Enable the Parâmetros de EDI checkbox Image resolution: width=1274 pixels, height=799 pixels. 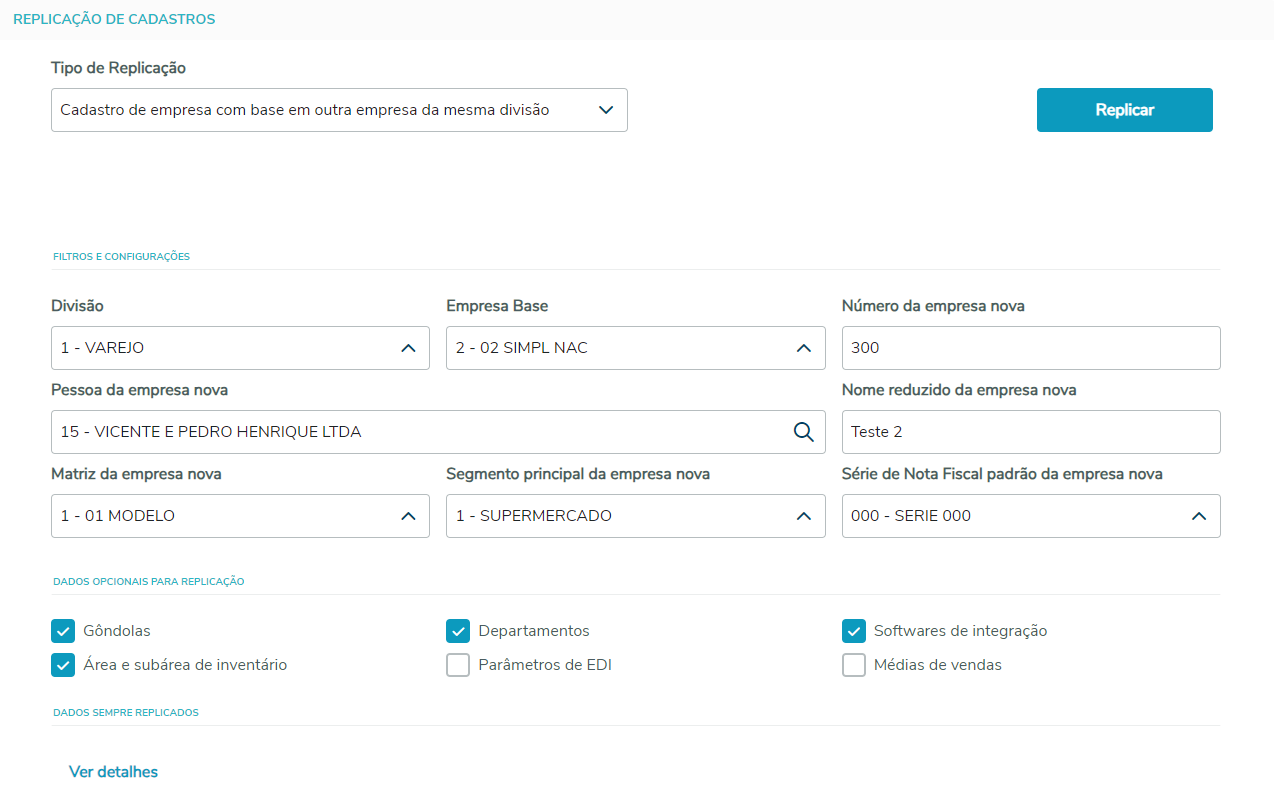coord(458,665)
